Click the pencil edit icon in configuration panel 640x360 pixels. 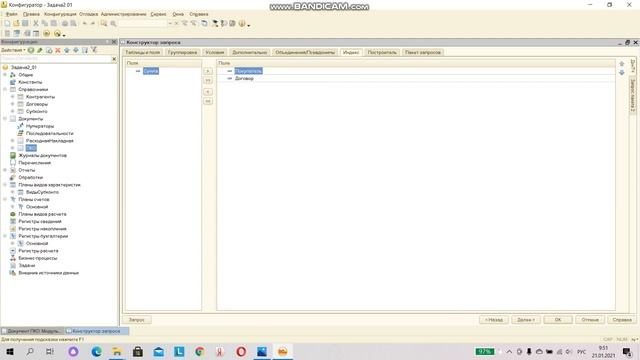point(40,50)
